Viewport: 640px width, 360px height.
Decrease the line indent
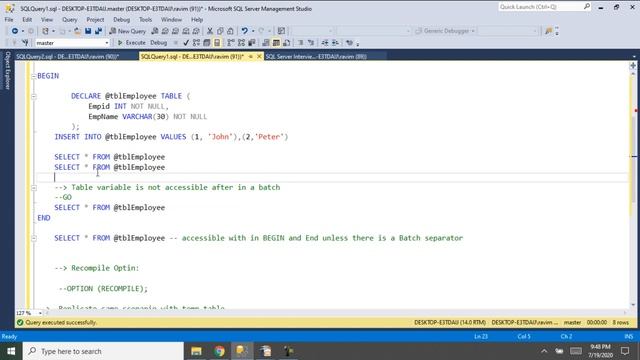click(325, 42)
